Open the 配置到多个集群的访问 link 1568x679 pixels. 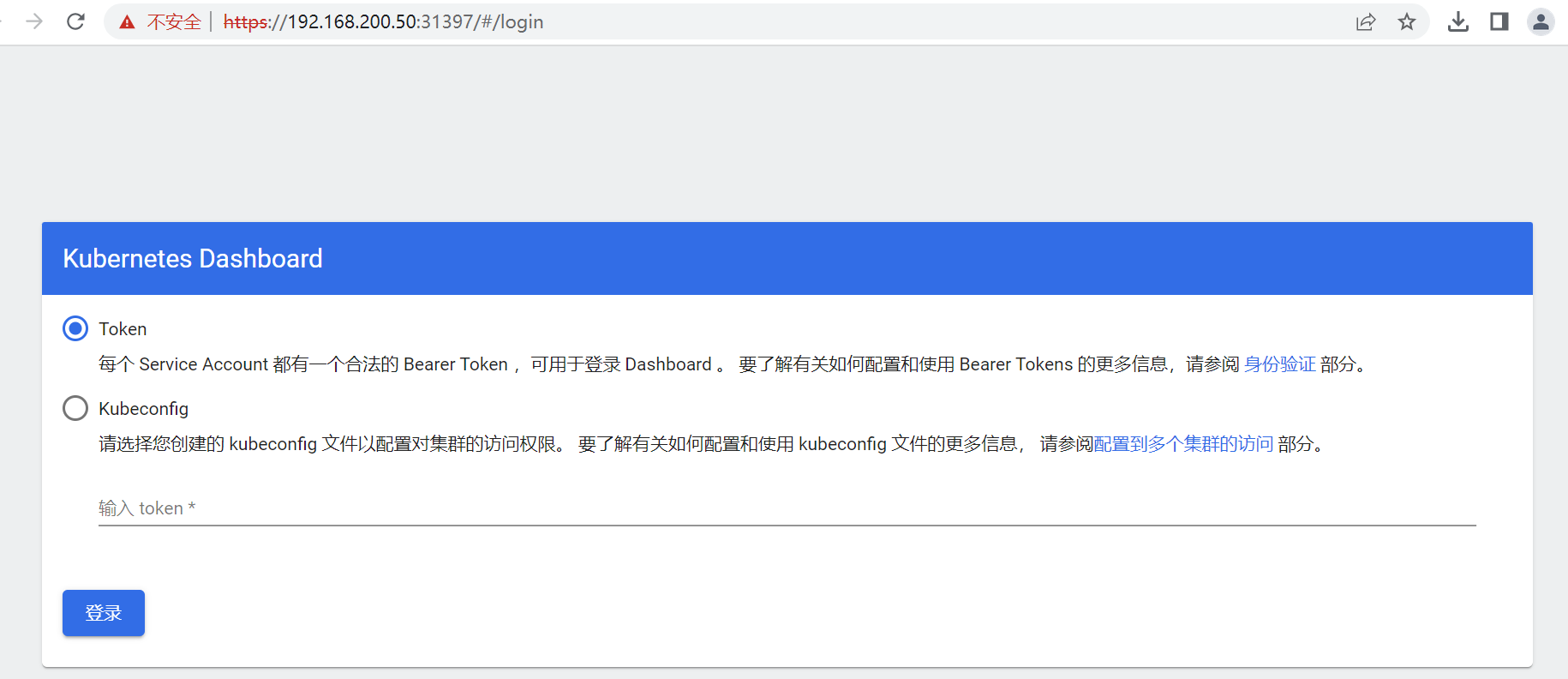click(x=1183, y=444)
